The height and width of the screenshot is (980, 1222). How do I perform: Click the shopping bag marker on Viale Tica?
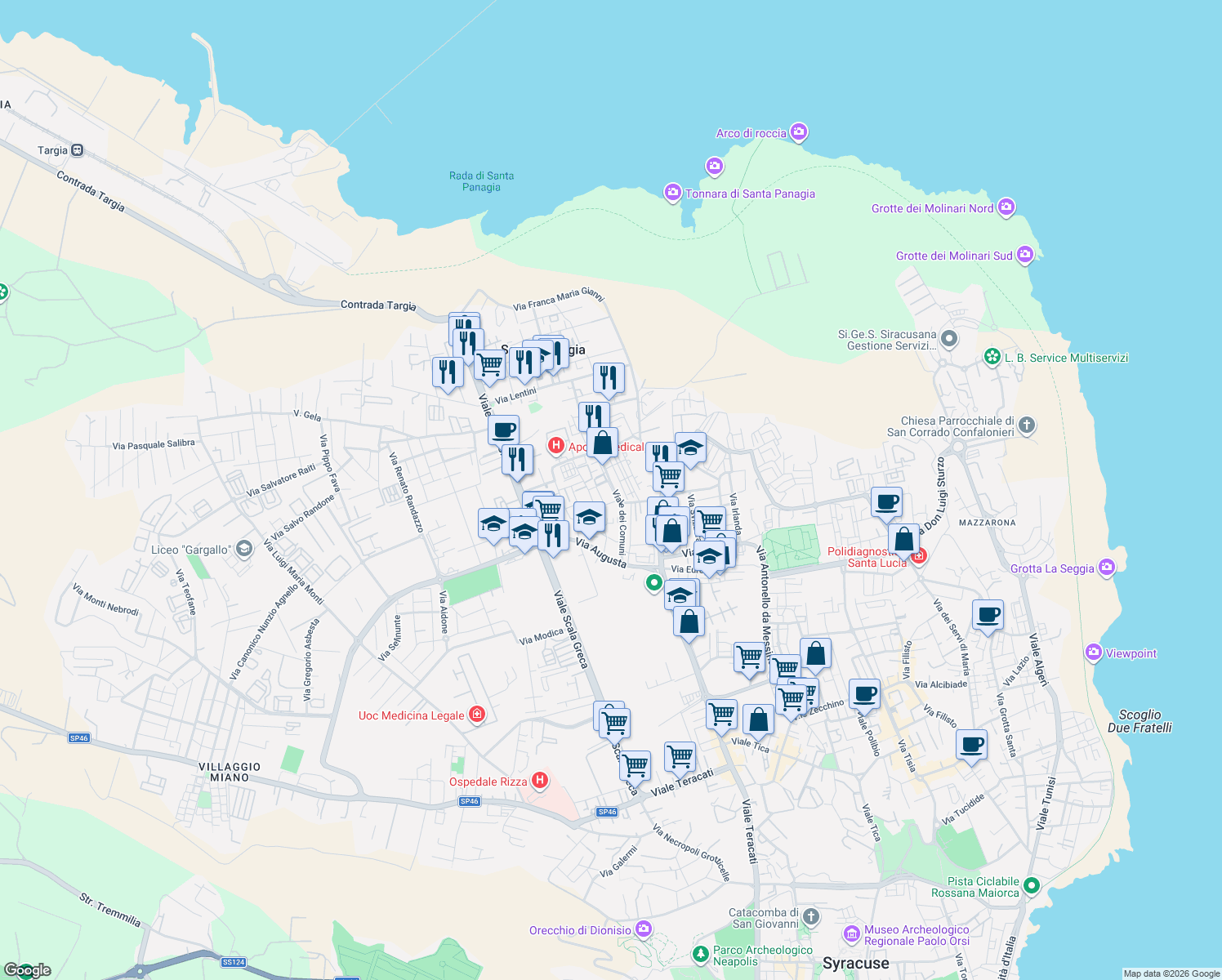coord(758,723)
